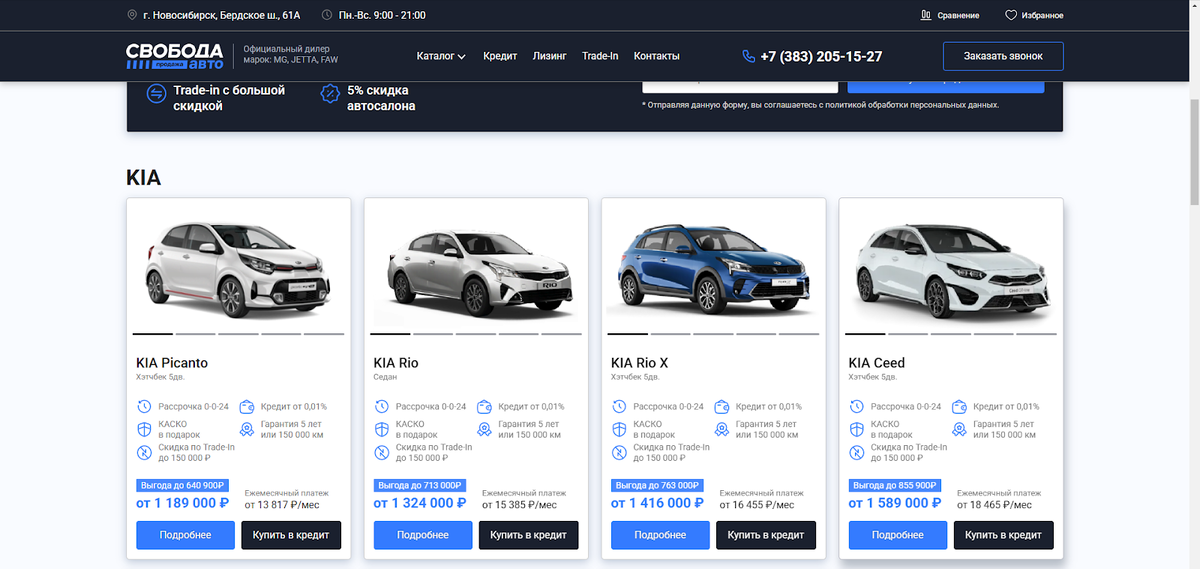1200x569 pixels.
Task: Call the phone number +7 (383) 205-15-27
Action: pyautogui.click(x=820, y=56)
